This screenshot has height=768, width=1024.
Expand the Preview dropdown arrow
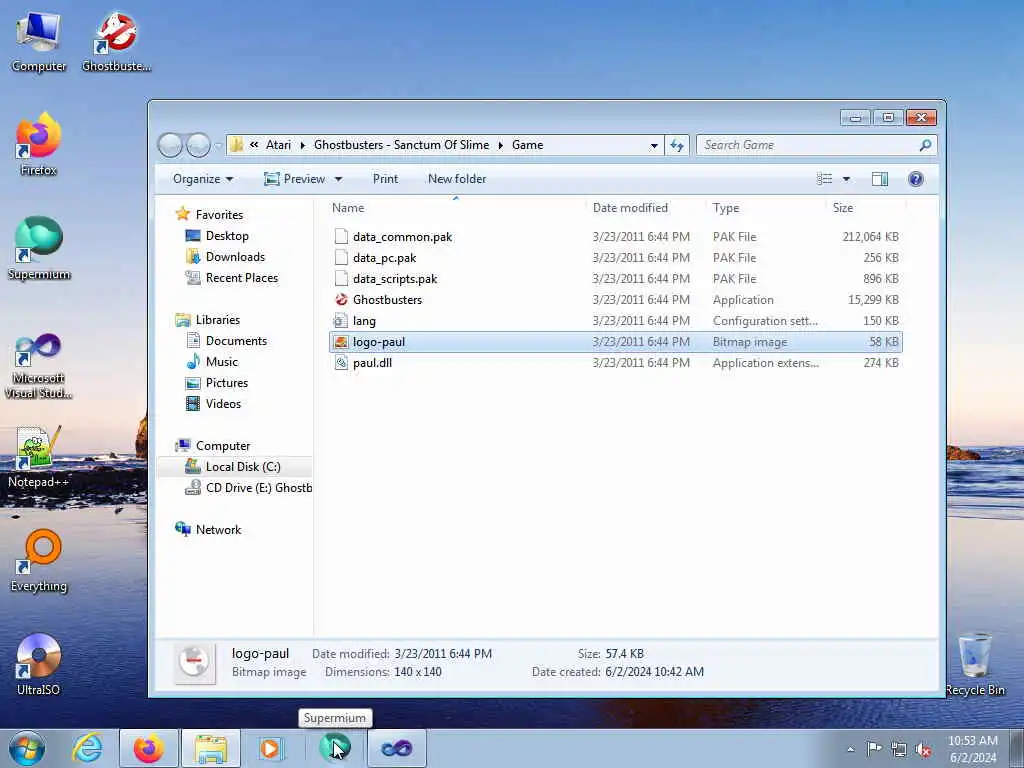tap(338, 179)
